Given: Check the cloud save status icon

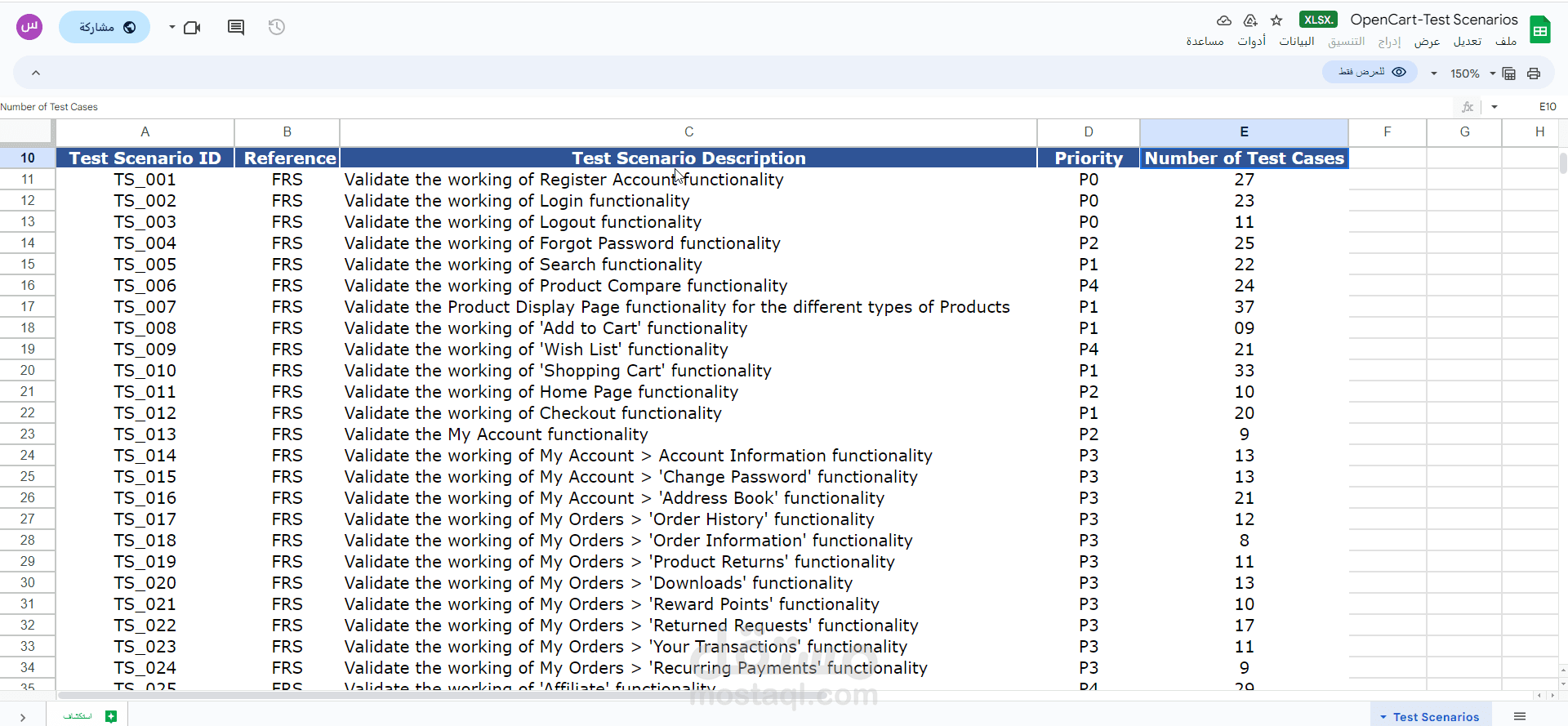Looking at the screenshot, I should coord(1223,20).
